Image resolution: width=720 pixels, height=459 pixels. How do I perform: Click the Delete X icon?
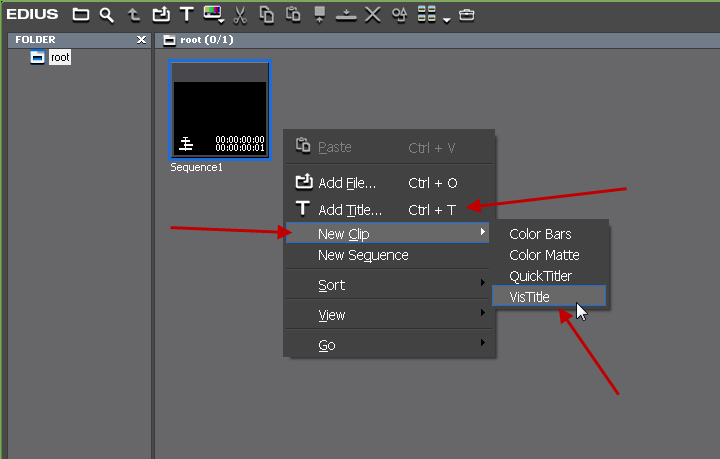[372, 15]
